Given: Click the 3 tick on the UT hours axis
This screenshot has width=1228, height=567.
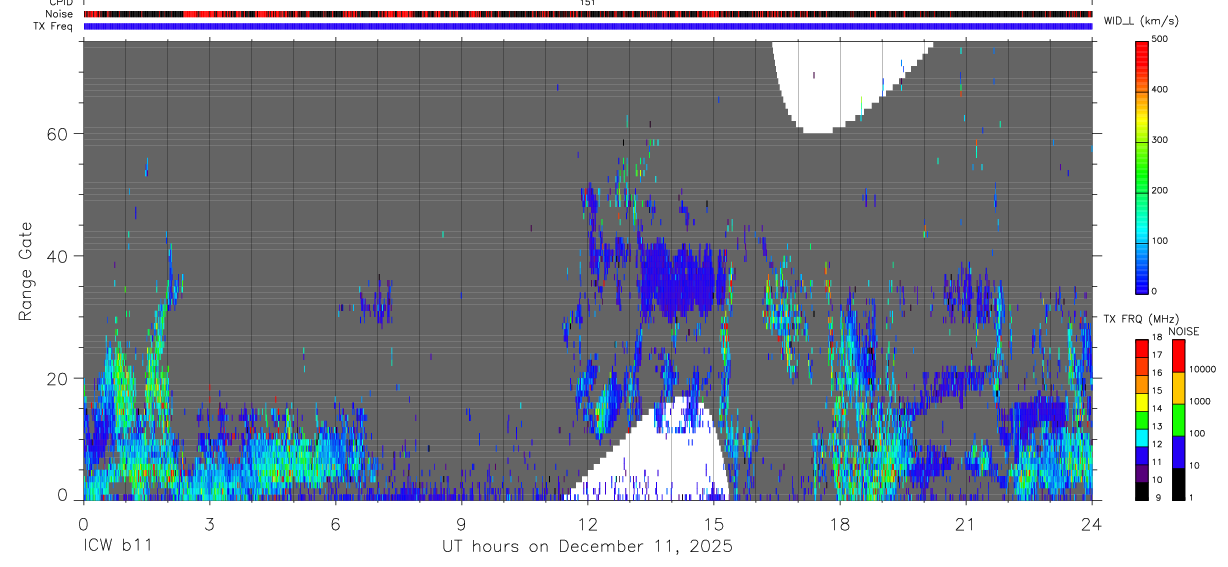Looking at the screenshot, I should click(209, 523).
